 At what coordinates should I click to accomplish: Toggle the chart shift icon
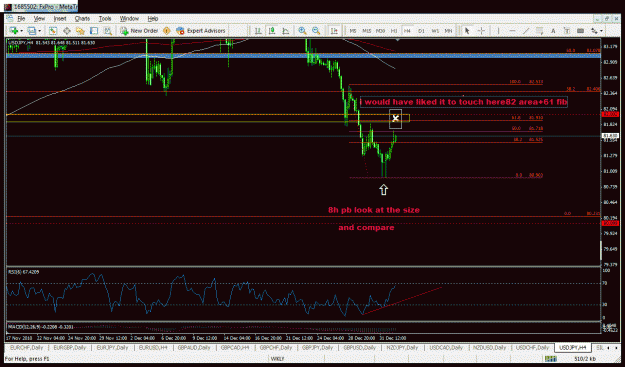click(334, 31)
